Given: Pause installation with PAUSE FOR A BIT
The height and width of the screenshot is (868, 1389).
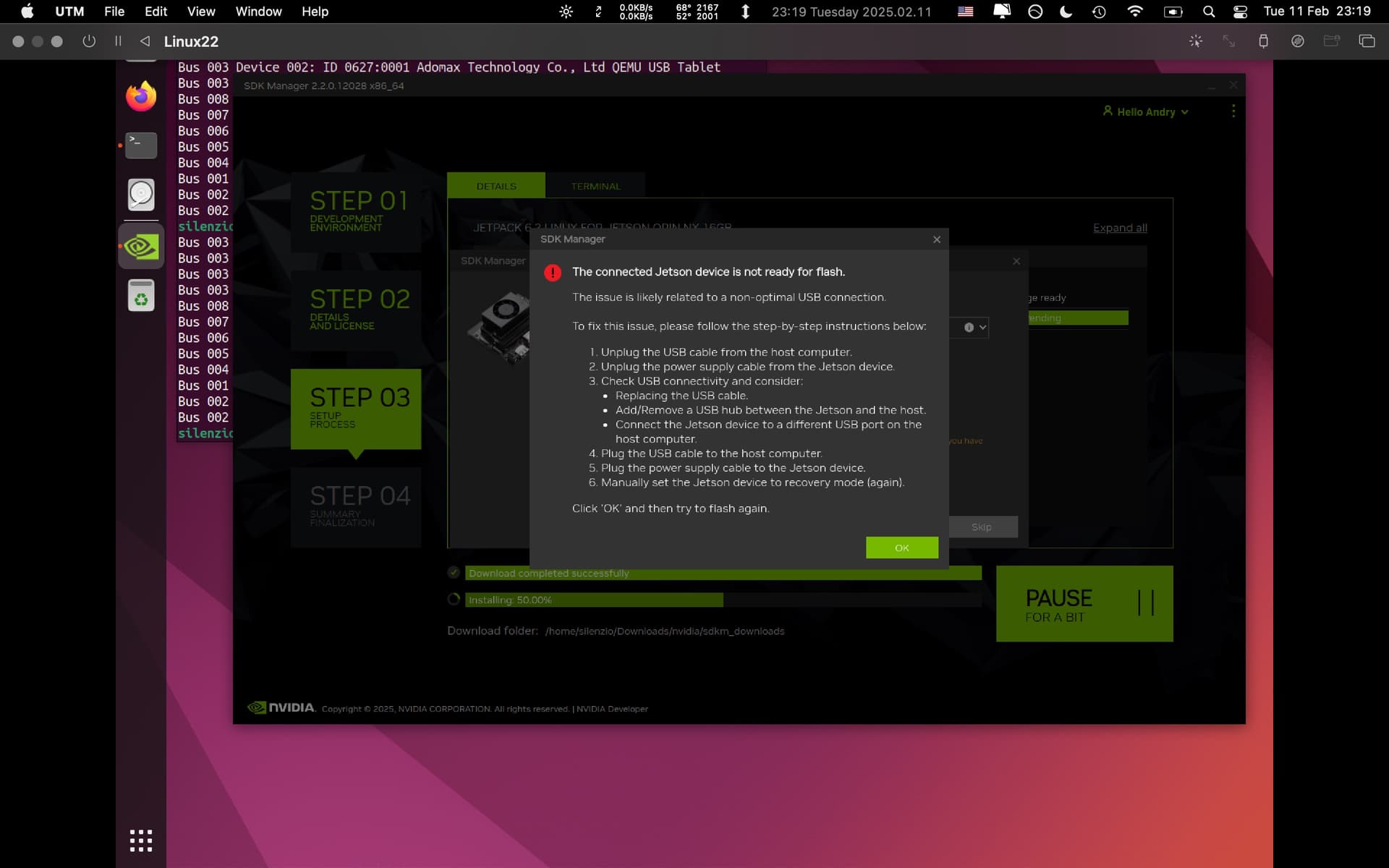Looking at the screenshot, I should (x=1084, y=604).
